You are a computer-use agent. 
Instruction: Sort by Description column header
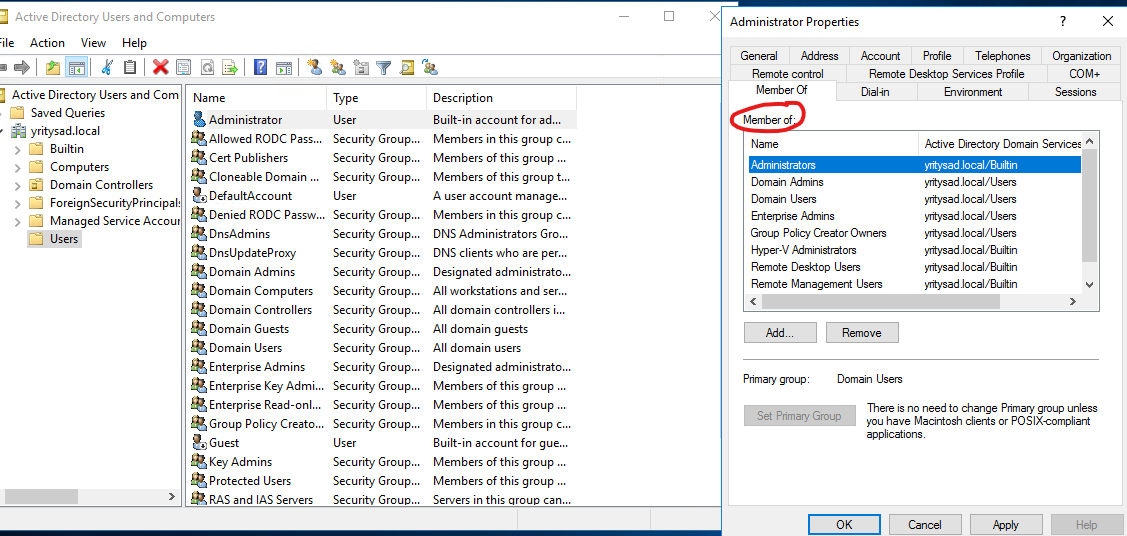point(501,98)
